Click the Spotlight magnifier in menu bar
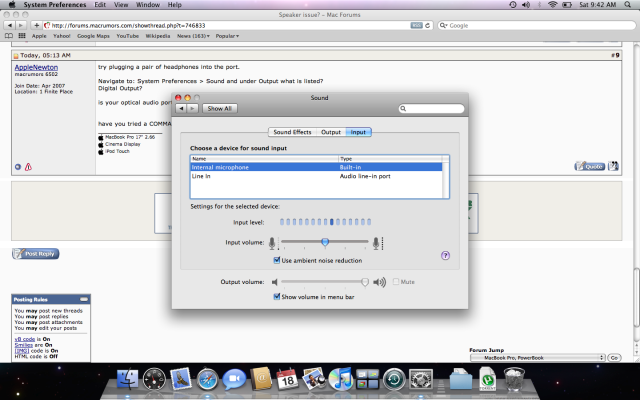This screenshot has height=400, width=640. pos(627,4)
